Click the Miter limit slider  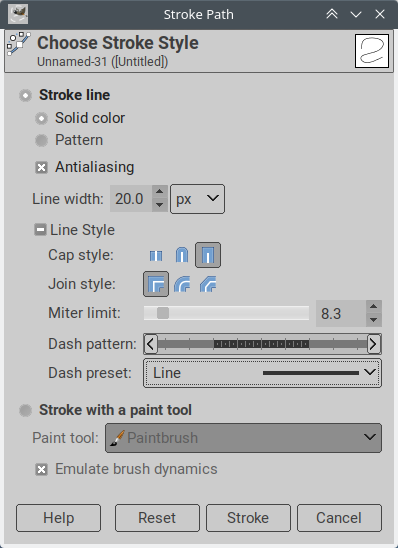pyautogui.click(x=226, y=313)
